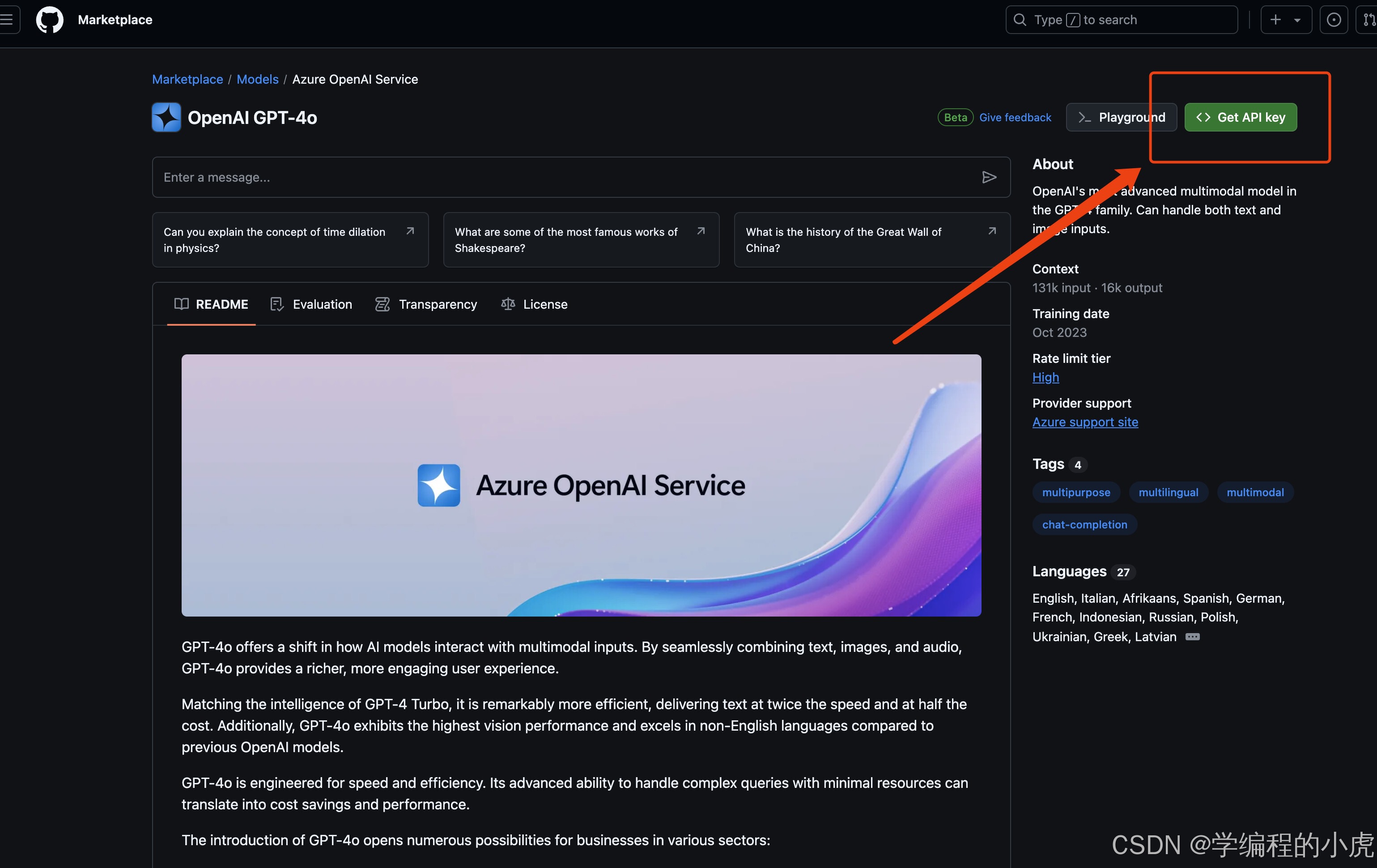Image resolution: width=1377 pixels, height=868 pixels.
Task: Click the Languages count badge 27
Action: [x=1123, y=572]
